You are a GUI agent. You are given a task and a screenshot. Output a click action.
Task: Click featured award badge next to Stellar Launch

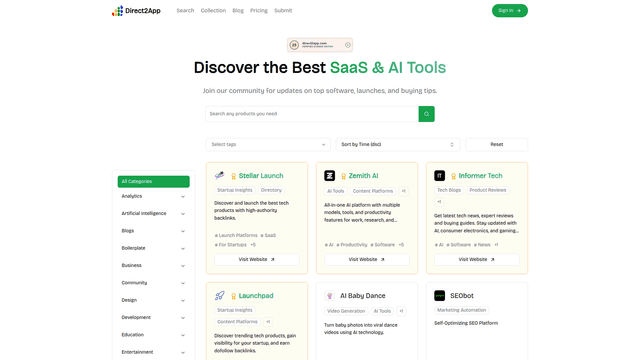point(233,176)
